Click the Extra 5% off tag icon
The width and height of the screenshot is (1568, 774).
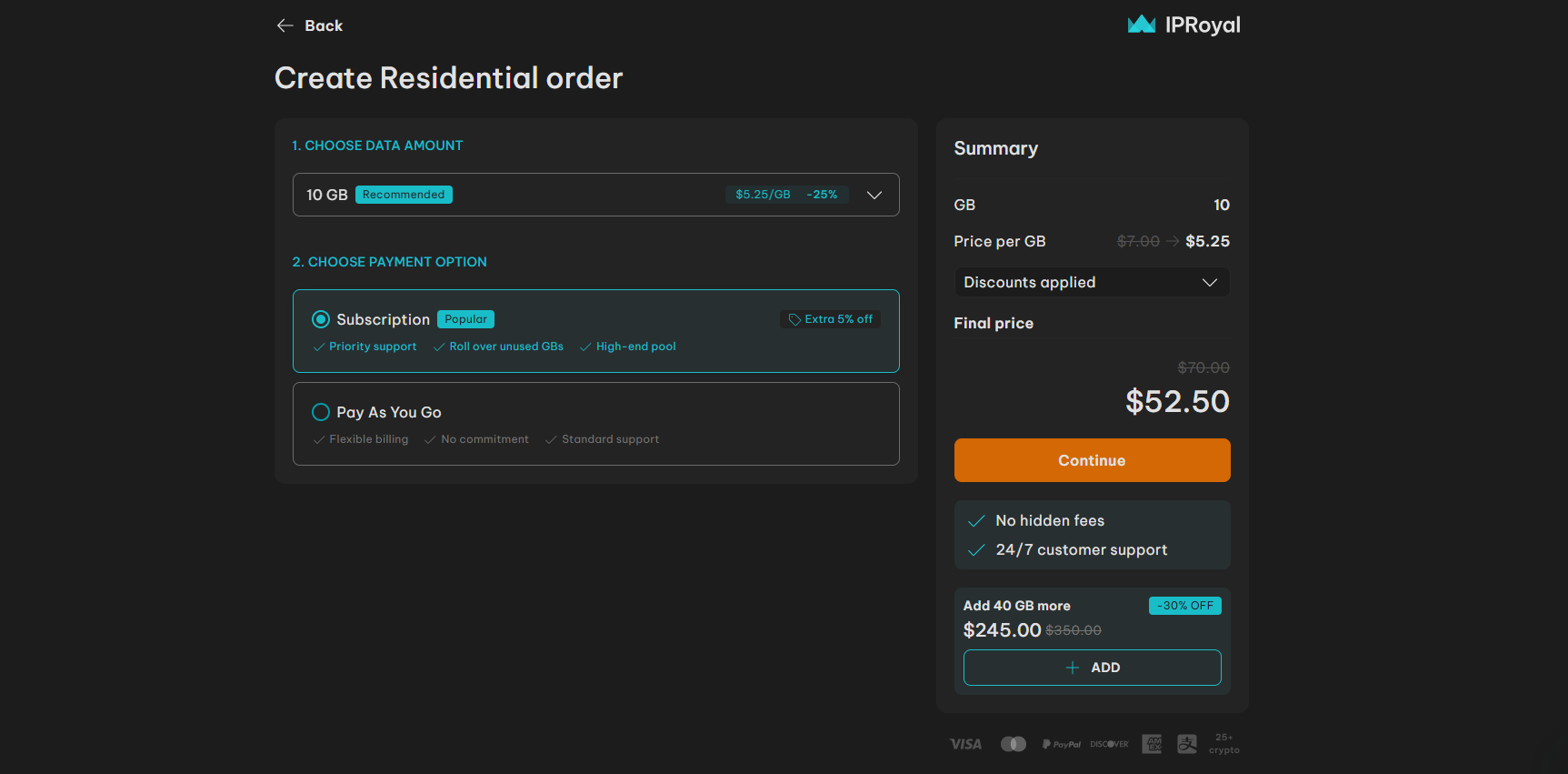(x=794, y=319)
